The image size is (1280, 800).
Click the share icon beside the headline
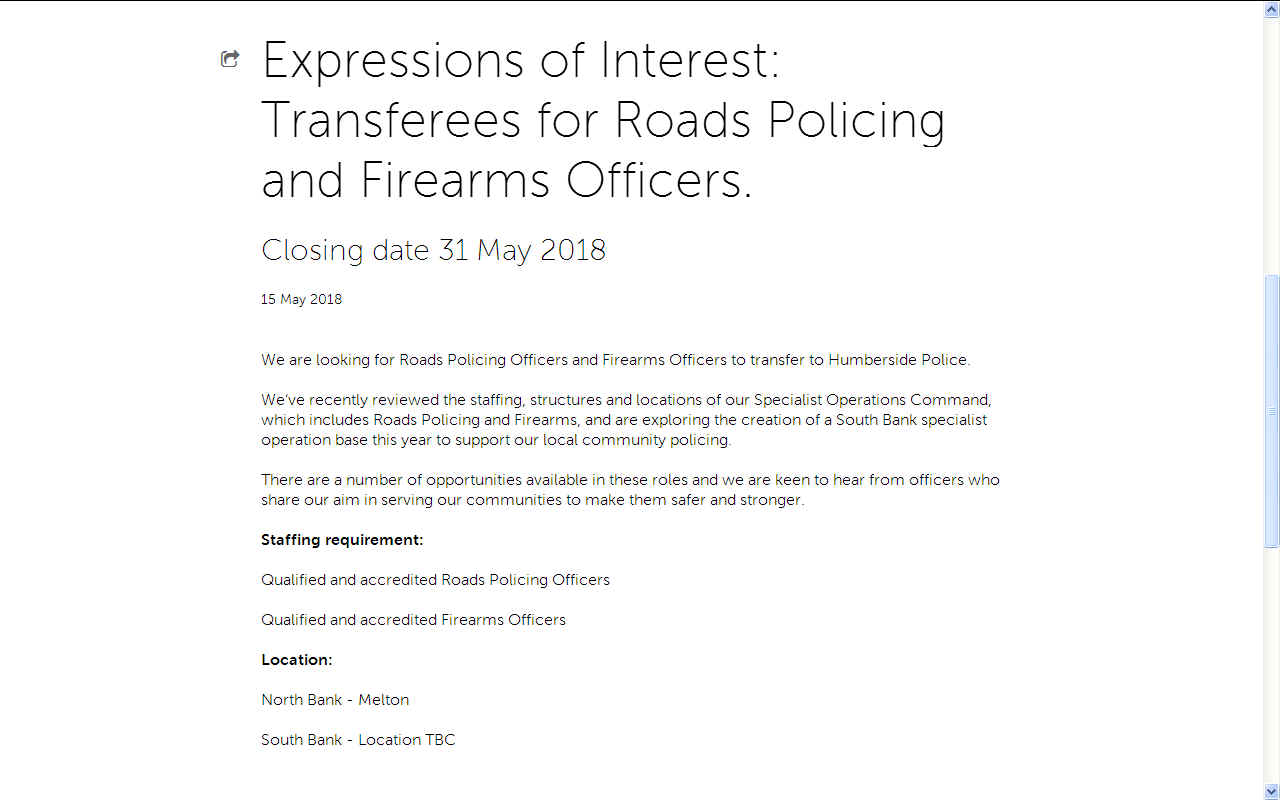click(230, 59)
